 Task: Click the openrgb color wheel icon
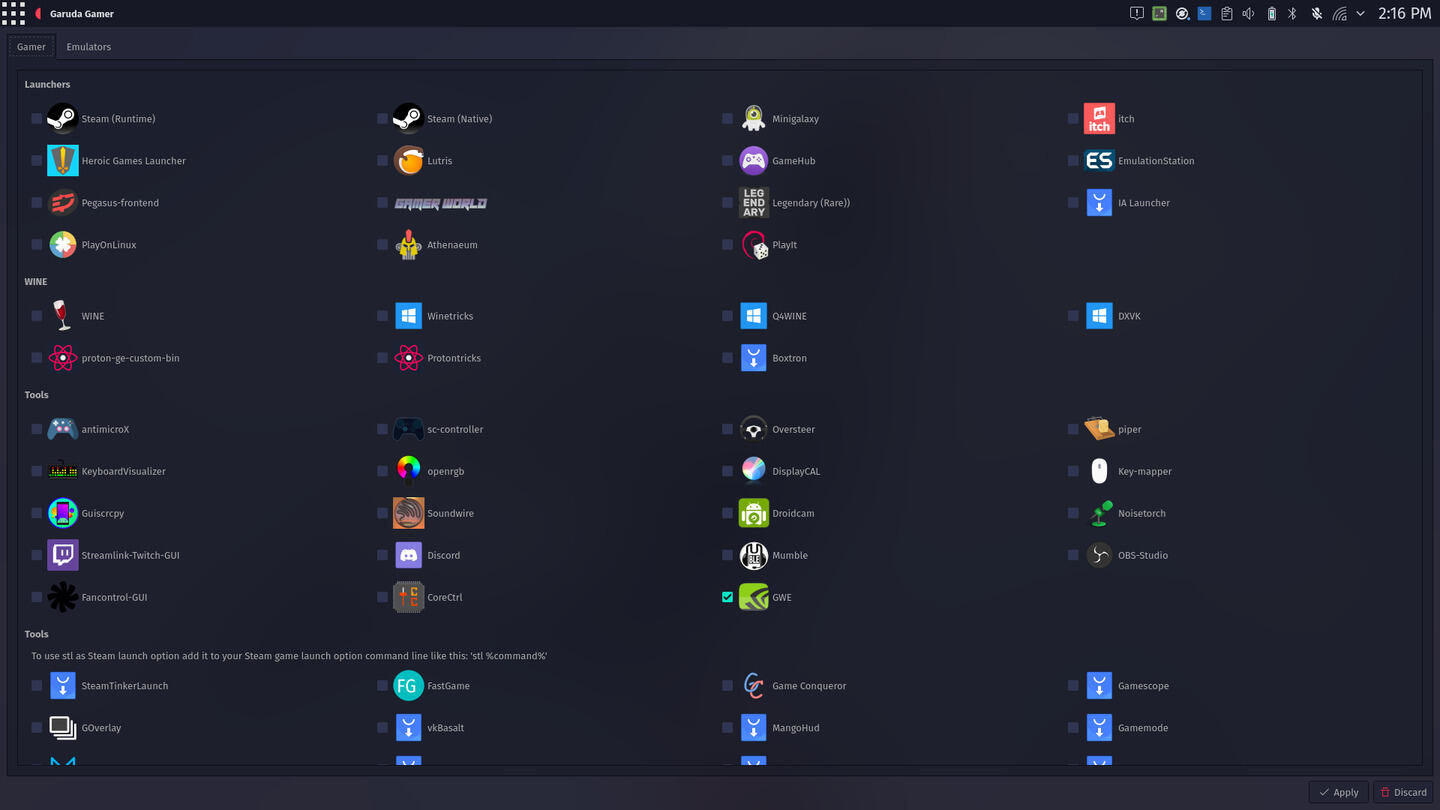pyautogui.click(x=408, y=471)
